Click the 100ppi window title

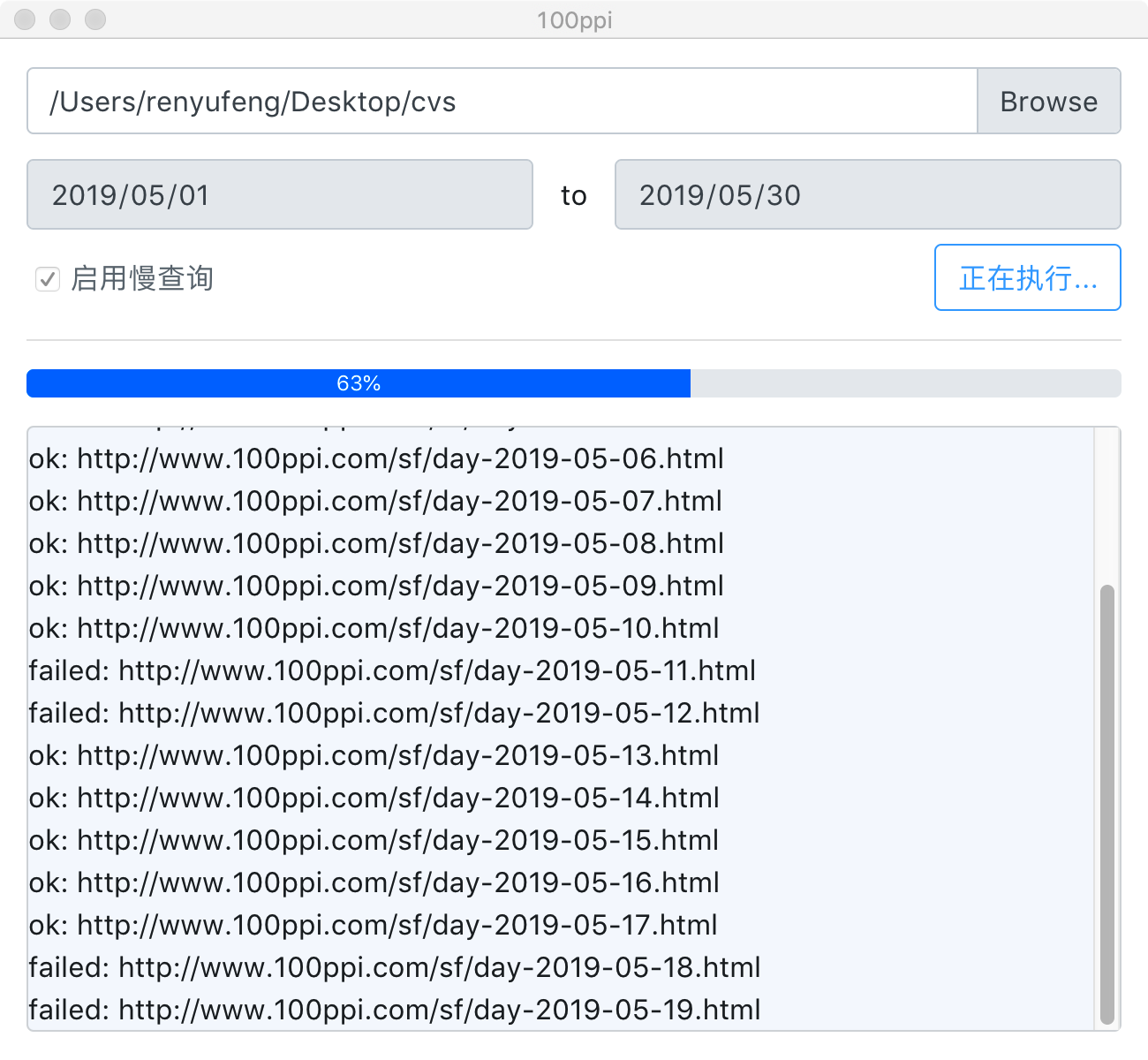pos(575,19)
